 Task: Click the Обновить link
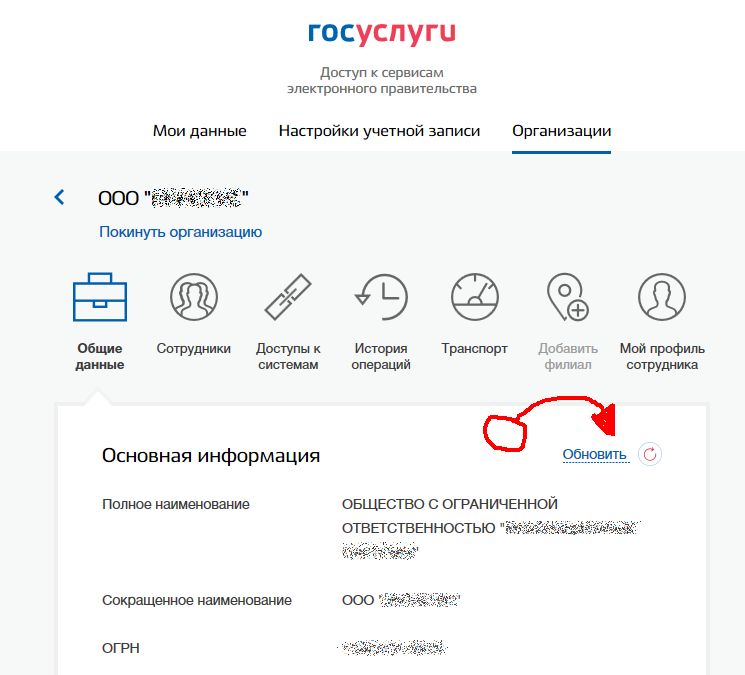[594, 455]
